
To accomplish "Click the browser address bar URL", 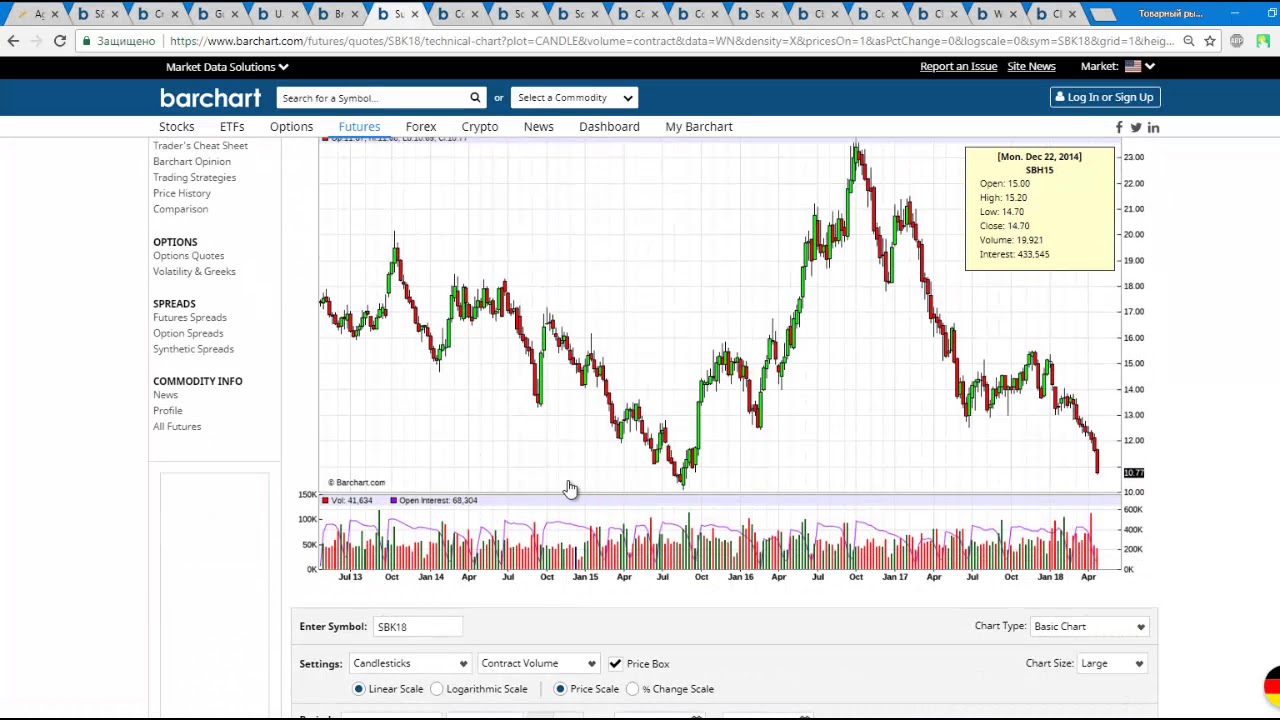I will point(672,41).
